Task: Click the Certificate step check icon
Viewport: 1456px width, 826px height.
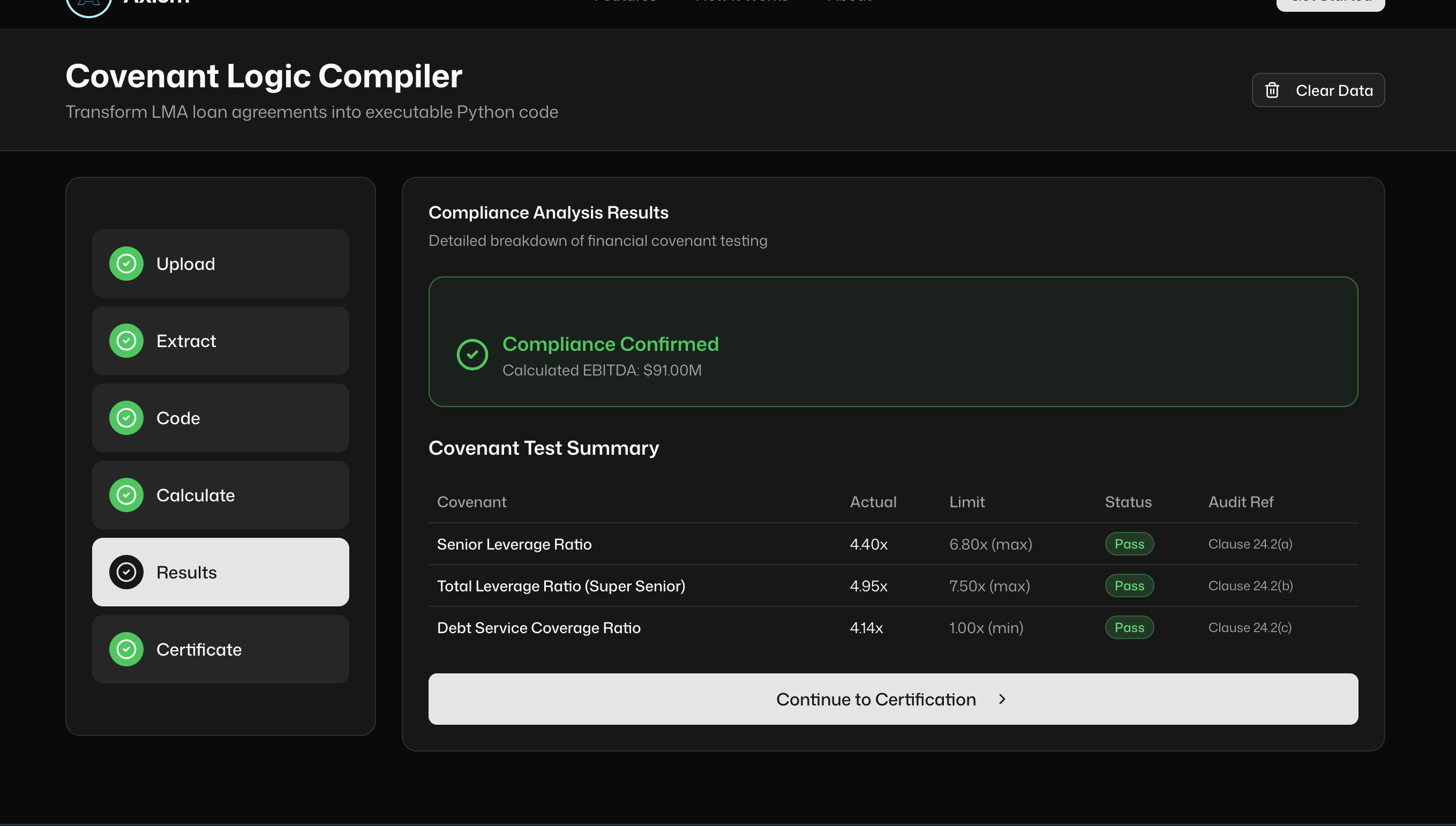Action: (x=126, y=649)
